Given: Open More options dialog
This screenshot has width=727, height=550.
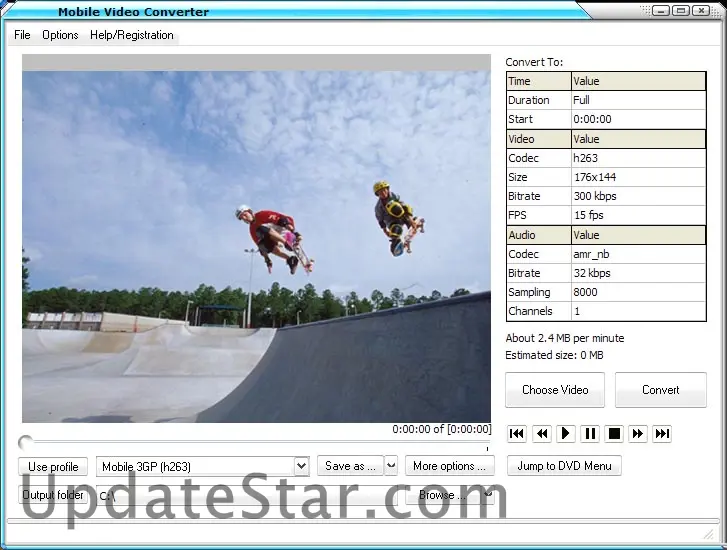Looking at the screenshot, I should 449,466.
